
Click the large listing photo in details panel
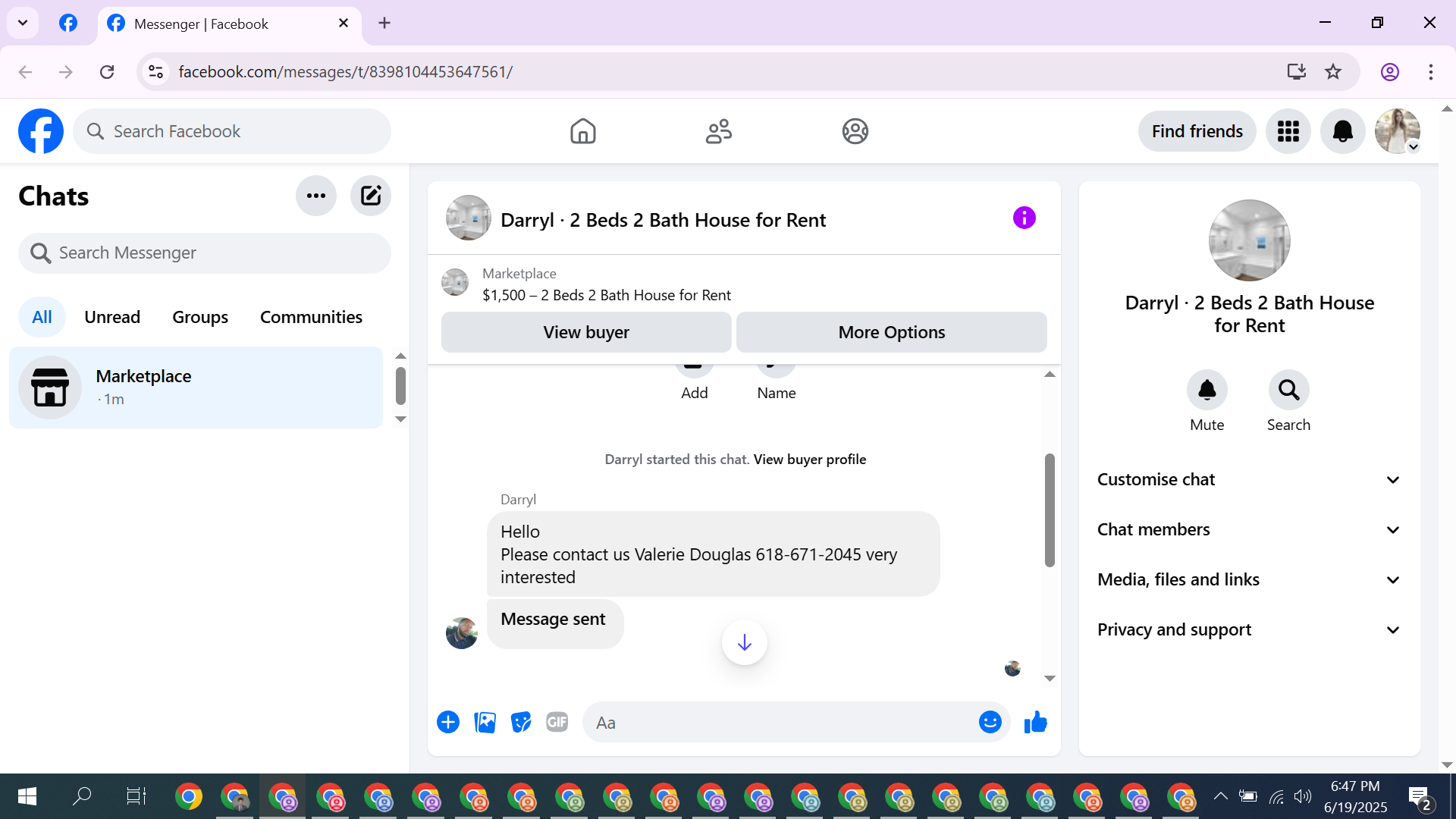click(1250, 240)
